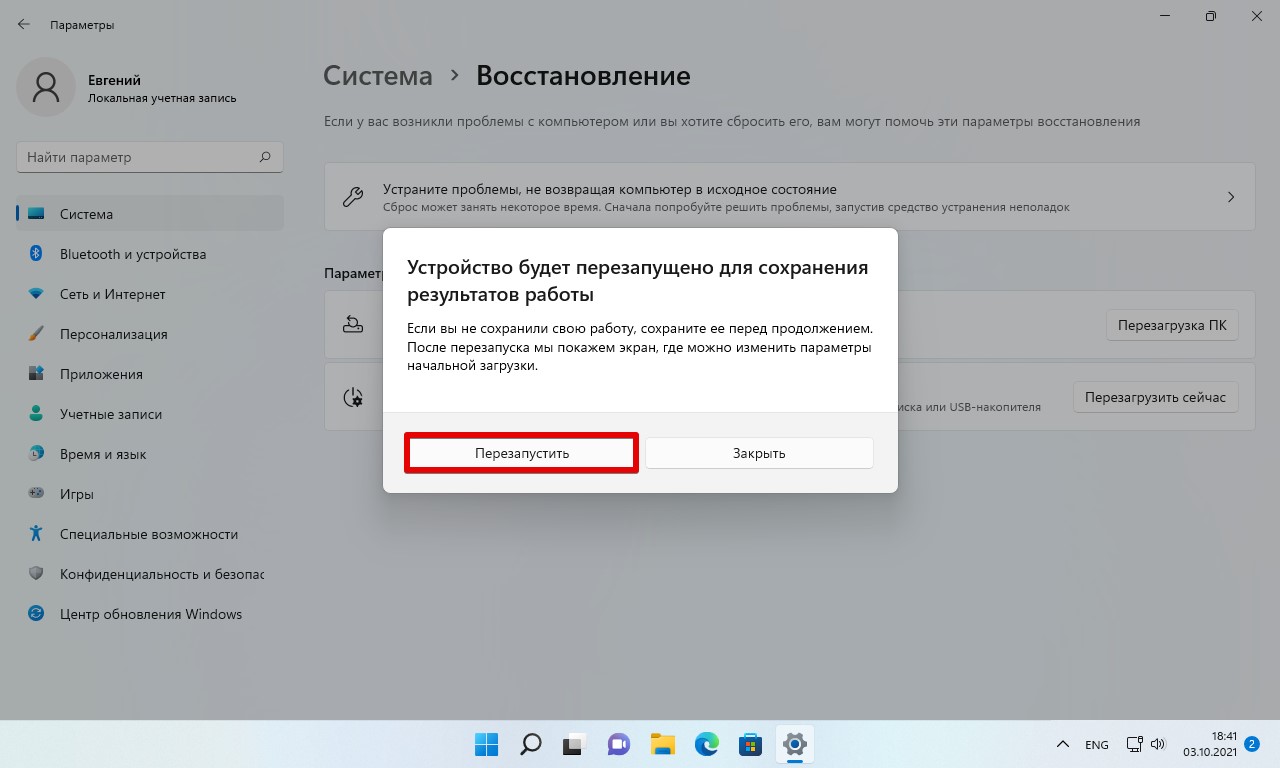Click the Найти параметр search field
The height and width of the screenshot is (768, 1280).
[x=150, y=157]
